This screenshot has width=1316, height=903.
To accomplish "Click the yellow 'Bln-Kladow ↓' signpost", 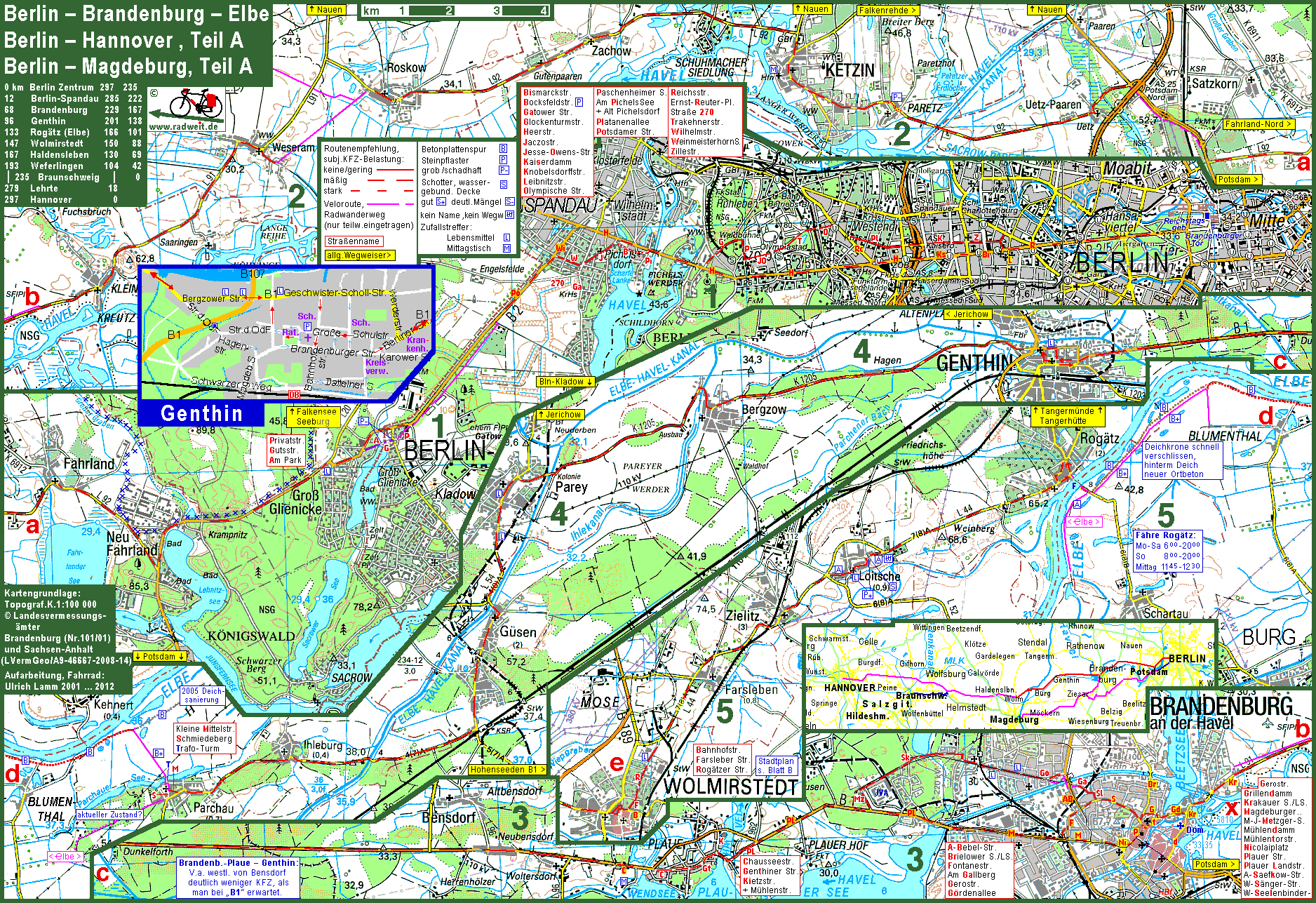I will 565,382.
